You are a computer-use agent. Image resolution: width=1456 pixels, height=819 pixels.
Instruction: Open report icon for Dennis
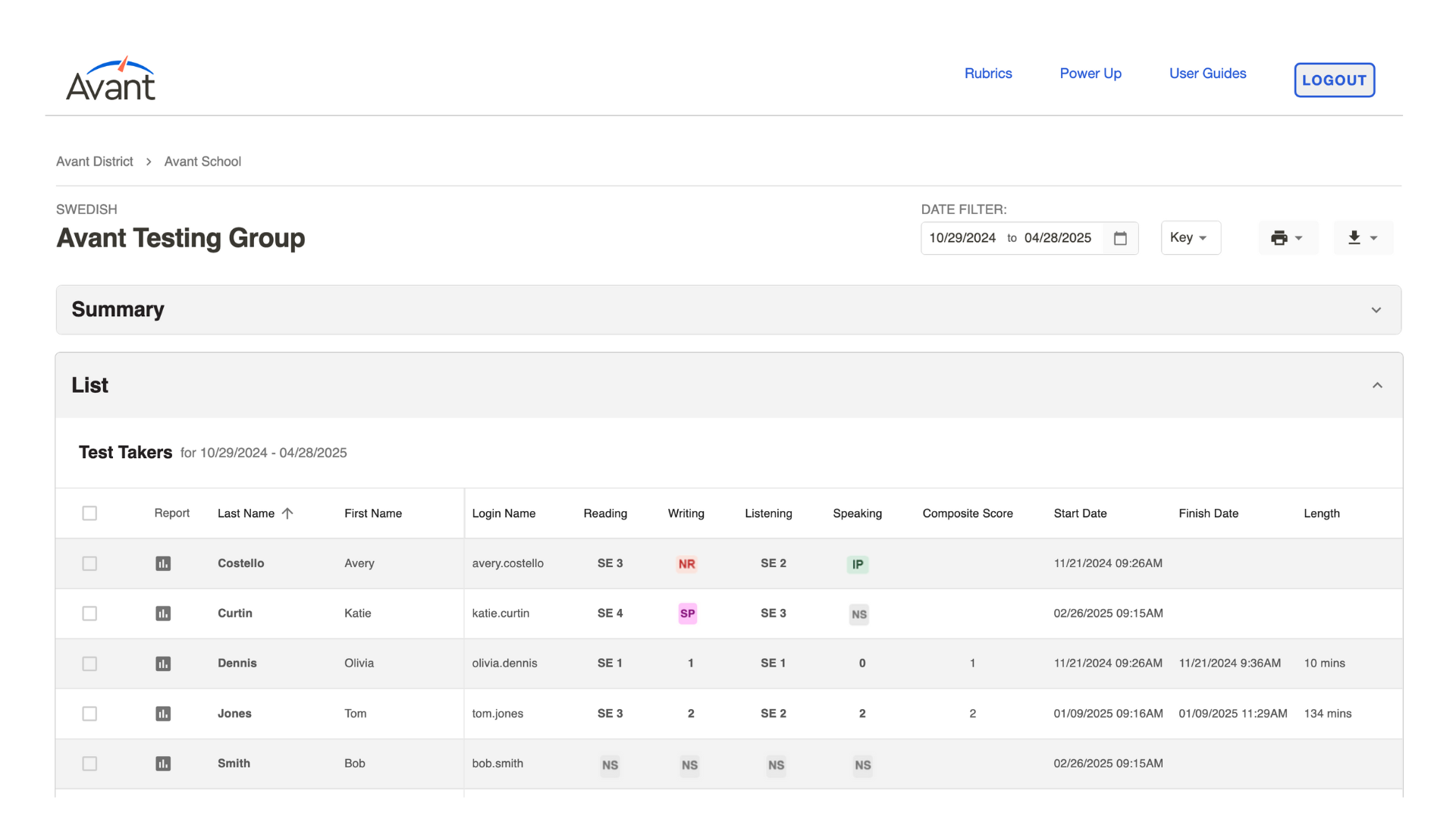coord(163,664)
